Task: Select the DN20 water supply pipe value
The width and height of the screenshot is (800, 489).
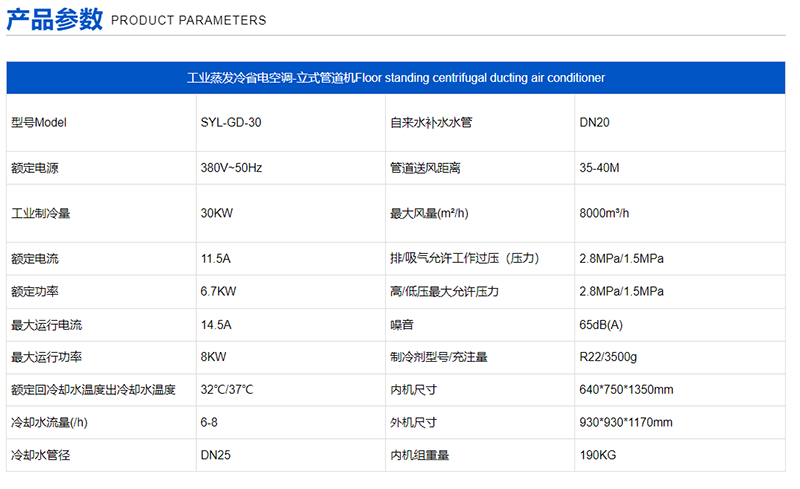Action: click(595, 123)
